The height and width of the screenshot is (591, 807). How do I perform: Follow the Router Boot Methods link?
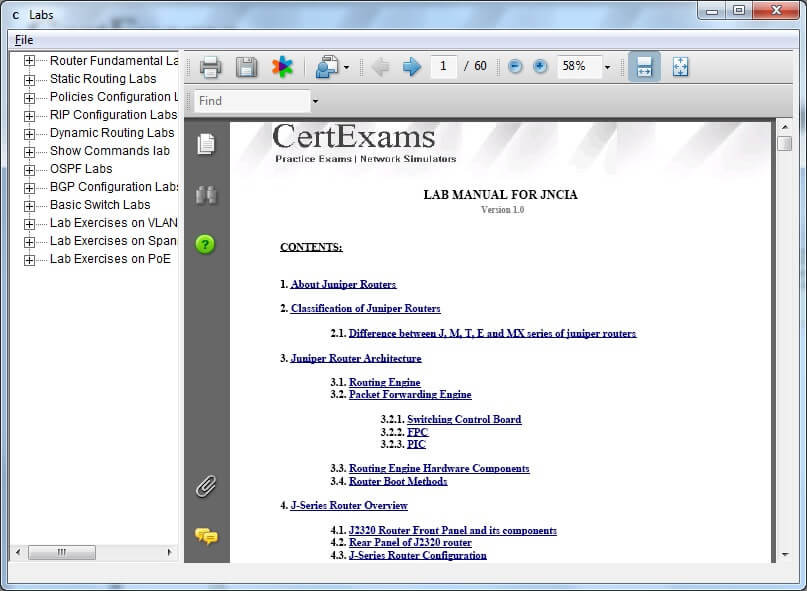click(398, 481)
